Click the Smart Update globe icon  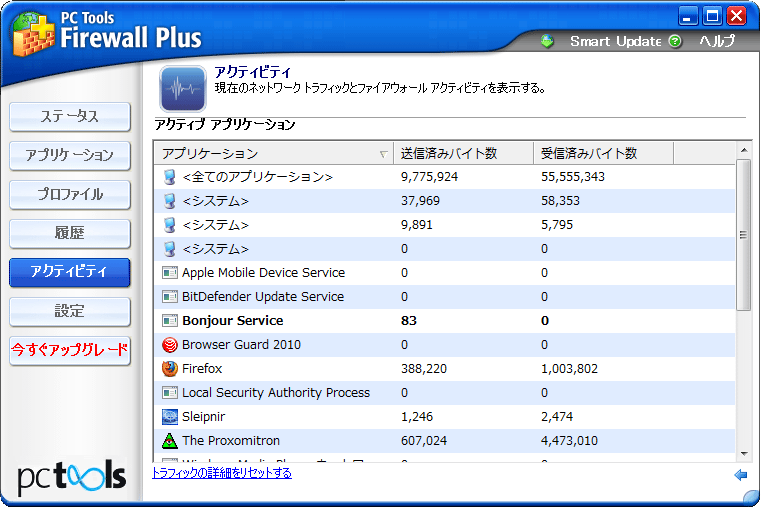coord(547,42)
